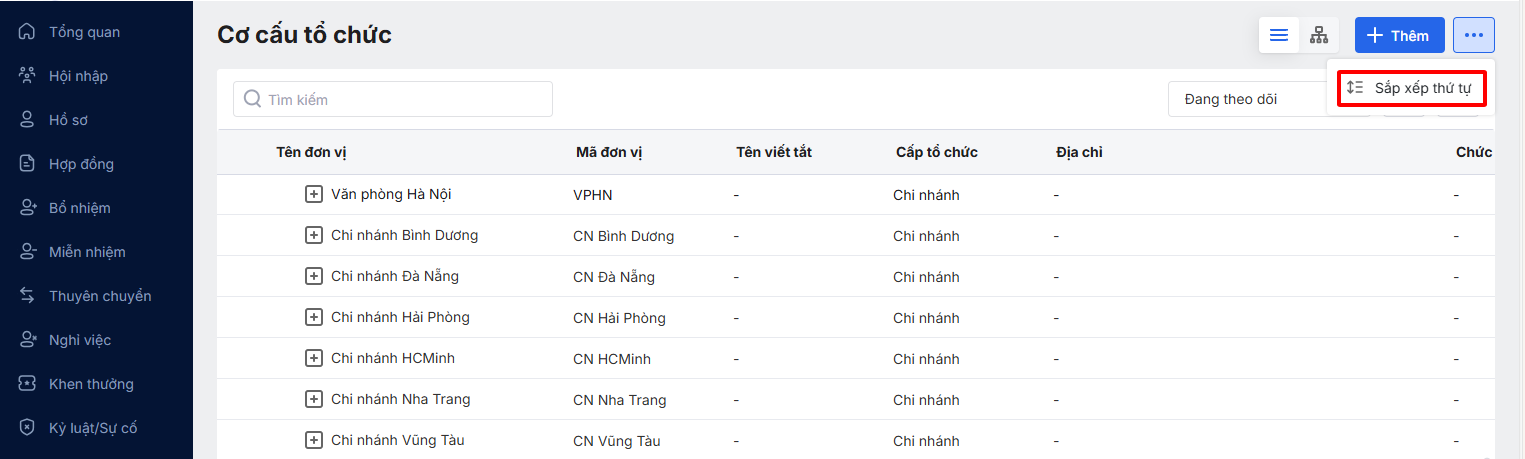1525x459 pixels.
Task: Open Tổng quan in sidebar
Action: tap(84, 32)
